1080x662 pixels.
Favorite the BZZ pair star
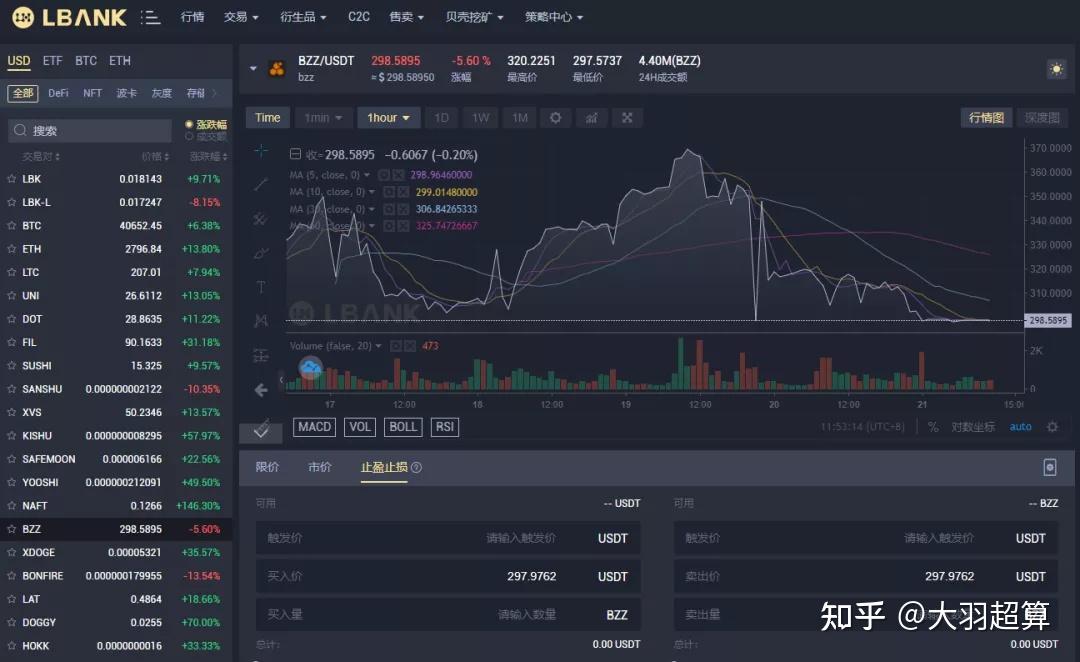pos(12,529)
